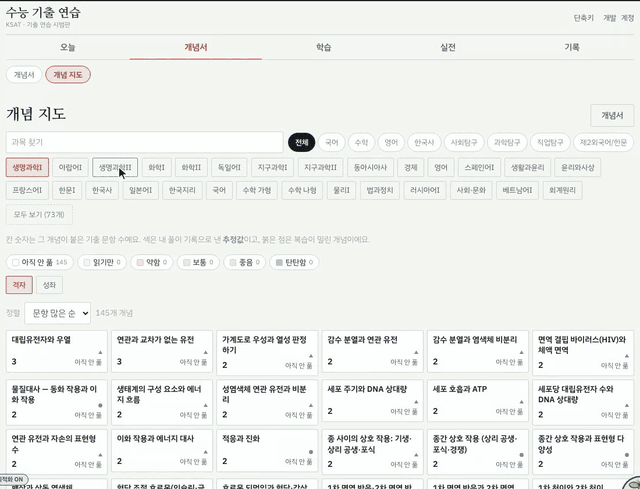Select the 프랑스어I subject chip

(x=27, y=190)
